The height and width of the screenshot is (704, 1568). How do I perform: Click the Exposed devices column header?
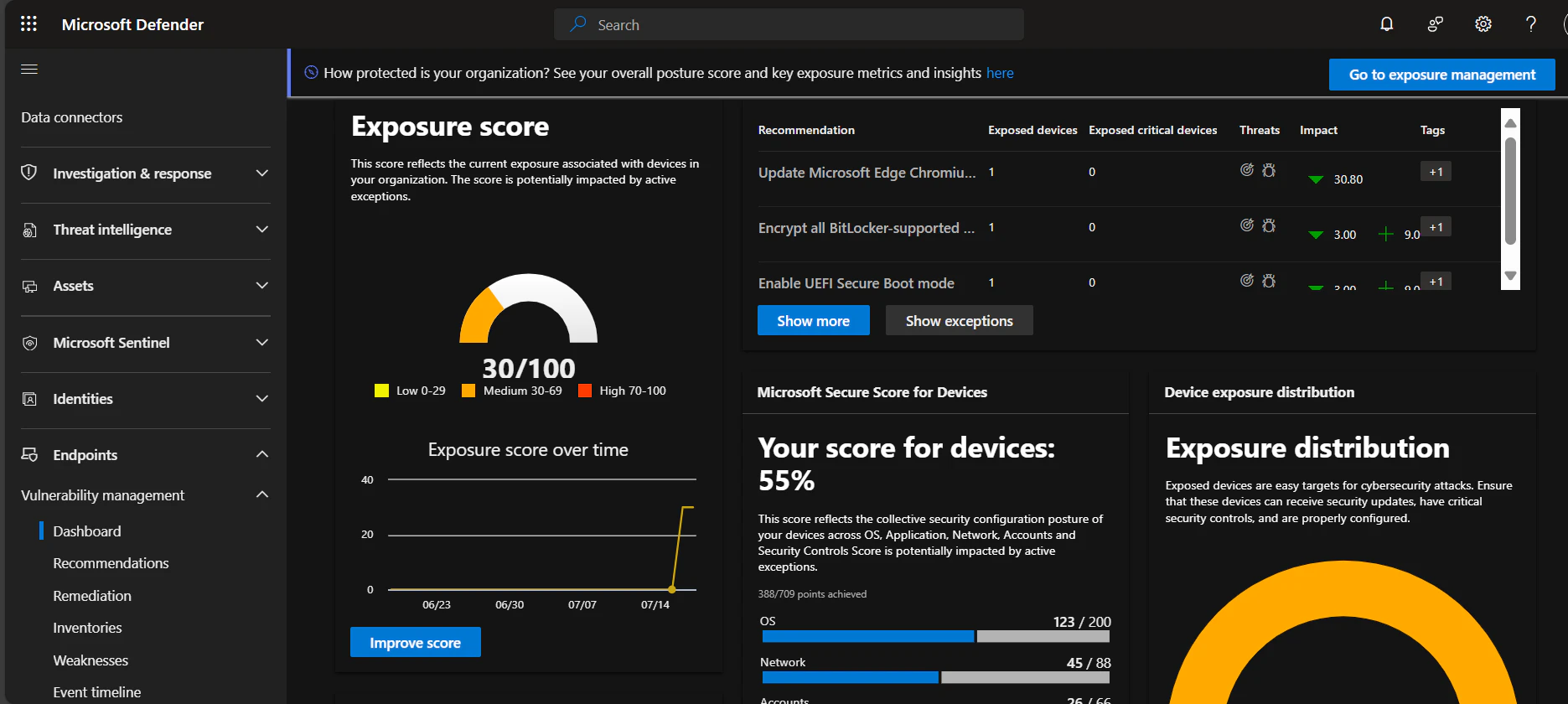(1032, 130)
